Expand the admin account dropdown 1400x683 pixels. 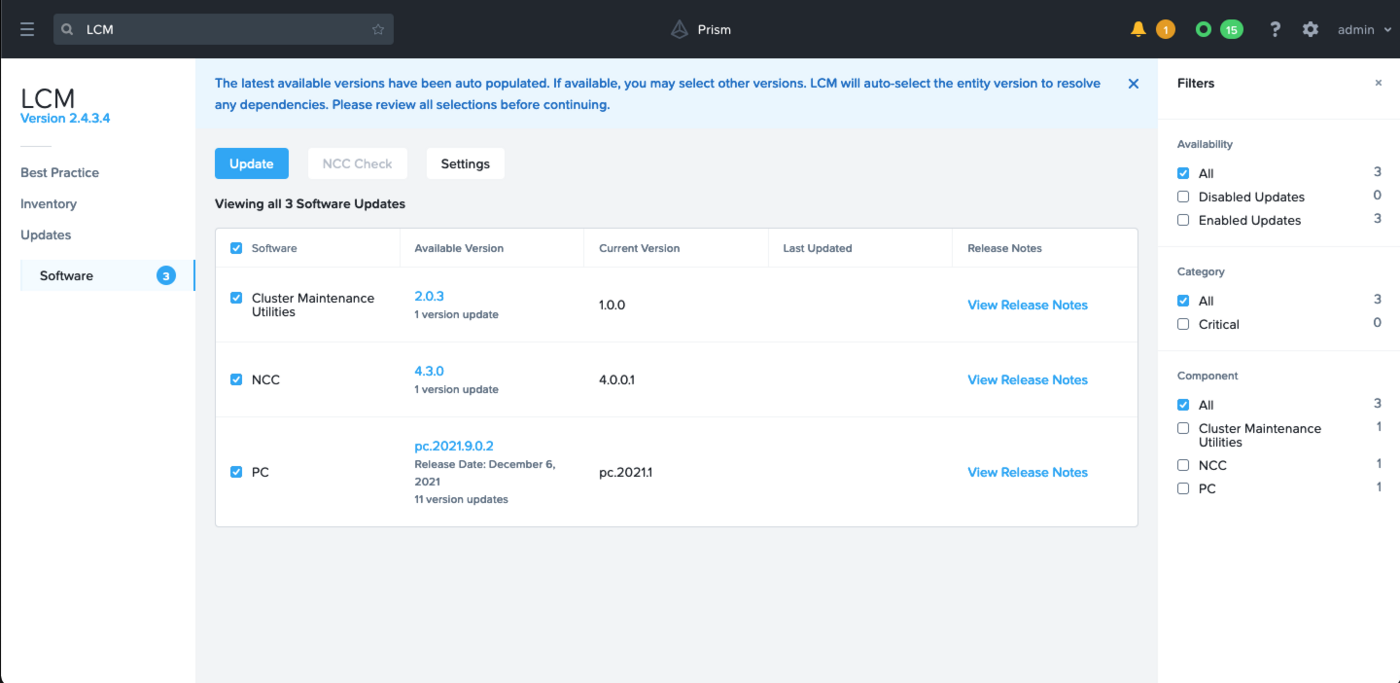coord(1360,29)
